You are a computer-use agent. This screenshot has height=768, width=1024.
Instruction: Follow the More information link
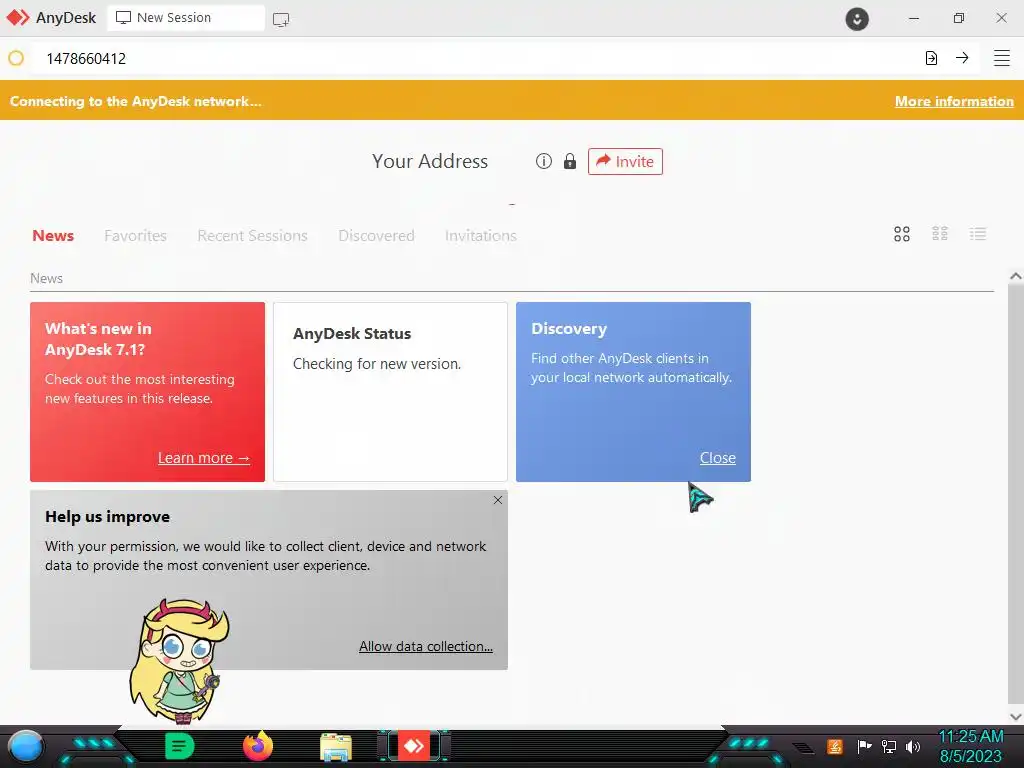click(954, 101)
